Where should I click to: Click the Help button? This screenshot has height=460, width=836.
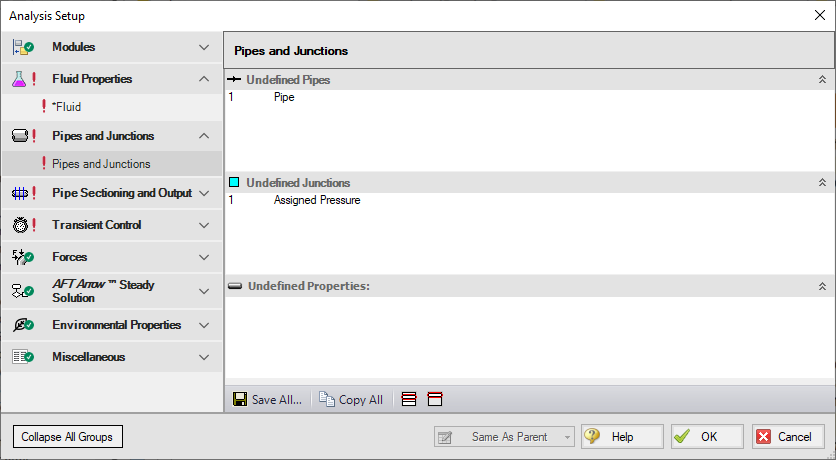point(622,437)
